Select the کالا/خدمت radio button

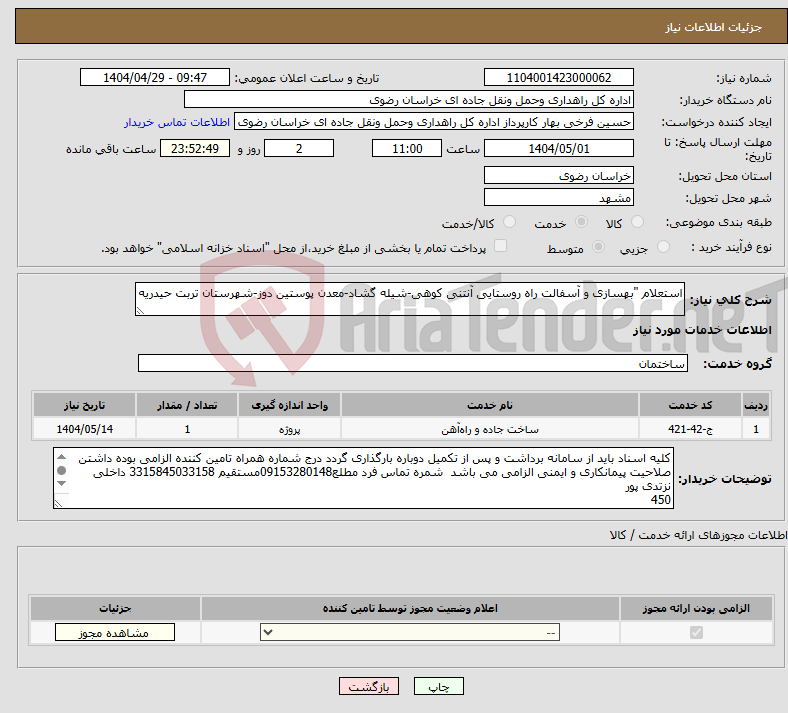pos(509,222)
